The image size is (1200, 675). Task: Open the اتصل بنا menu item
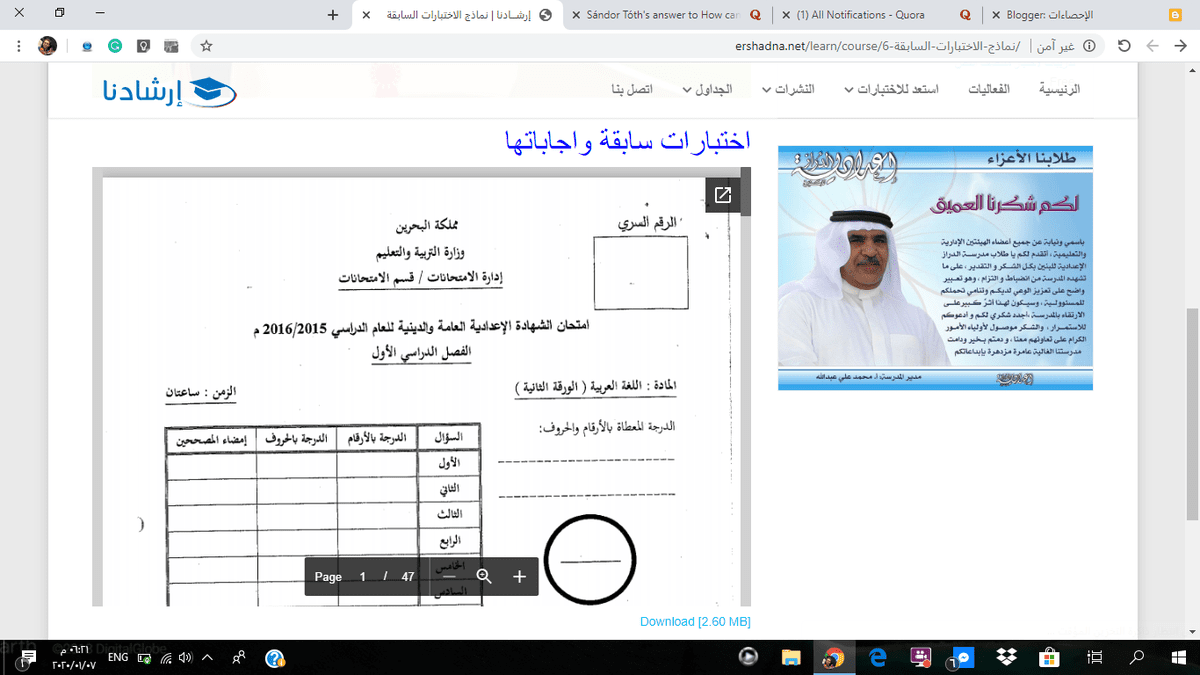pyautogui.click(x=631, y=89)
